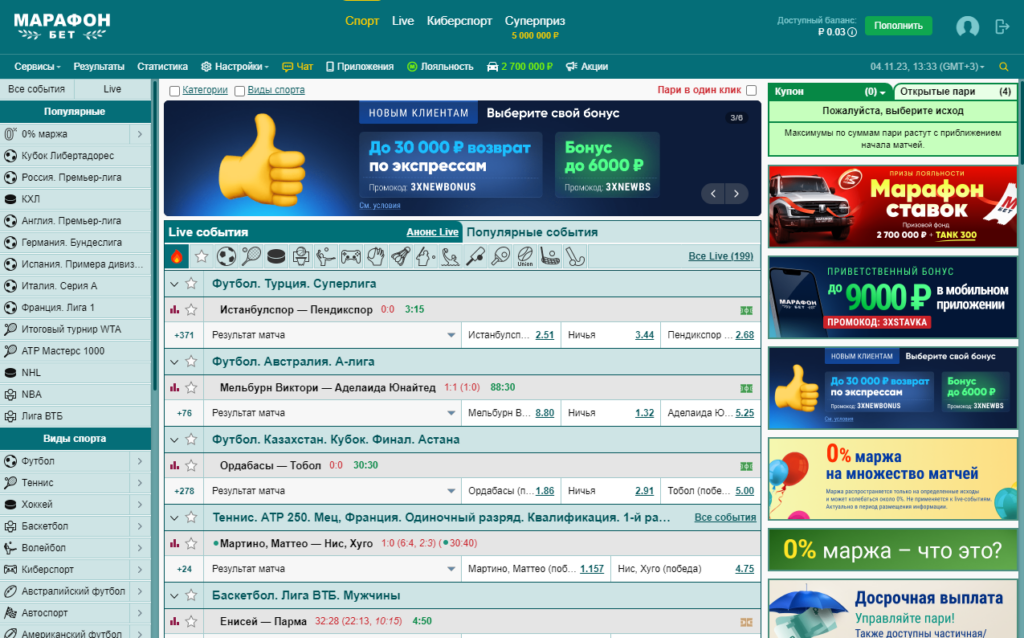Viewport: 1024px width, 638px height.
Task: Filter Live events by field hockey icon
Action: (x=575, y=257)
